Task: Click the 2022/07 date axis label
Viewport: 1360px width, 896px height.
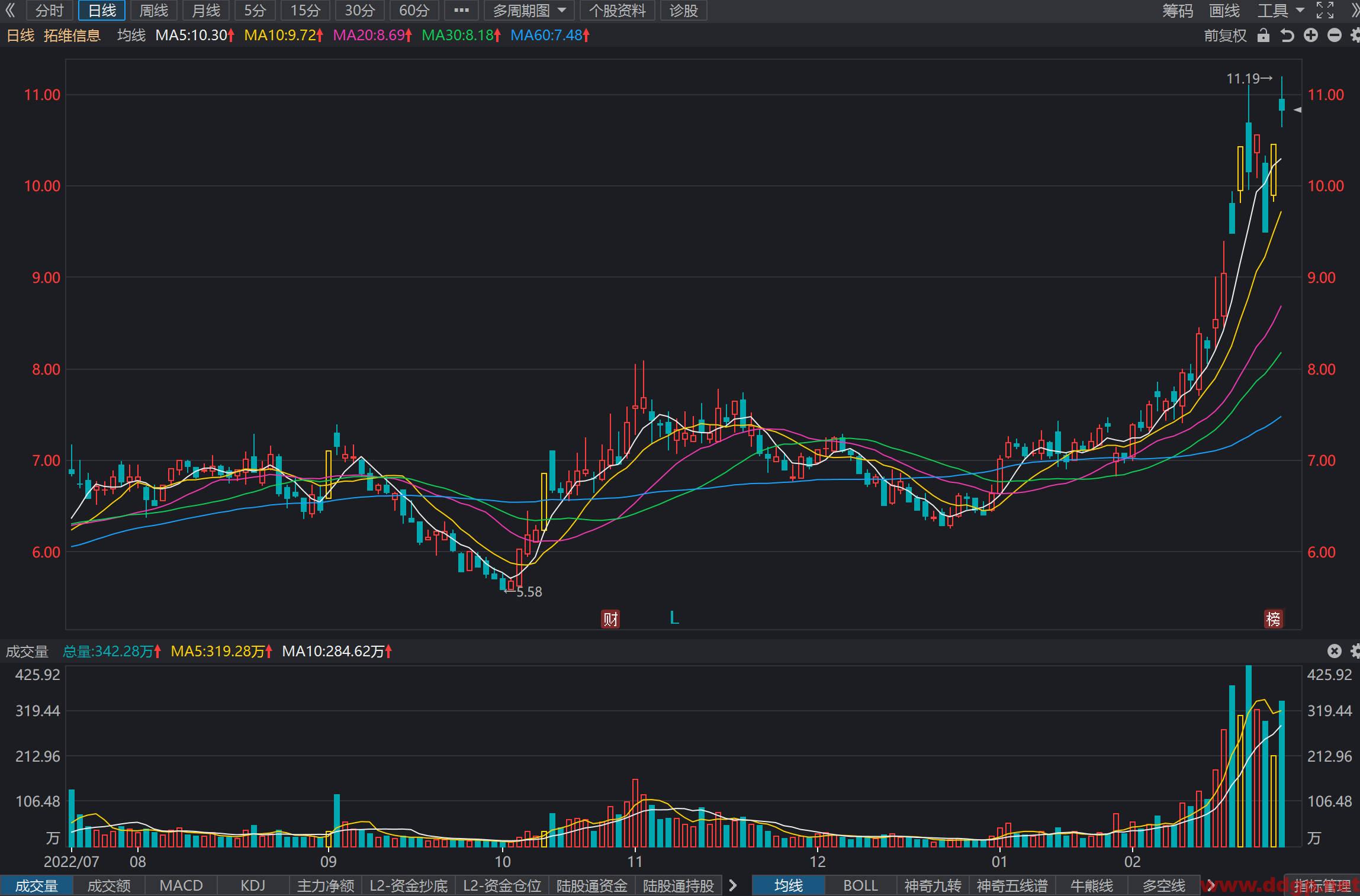Action: (72, 862)
